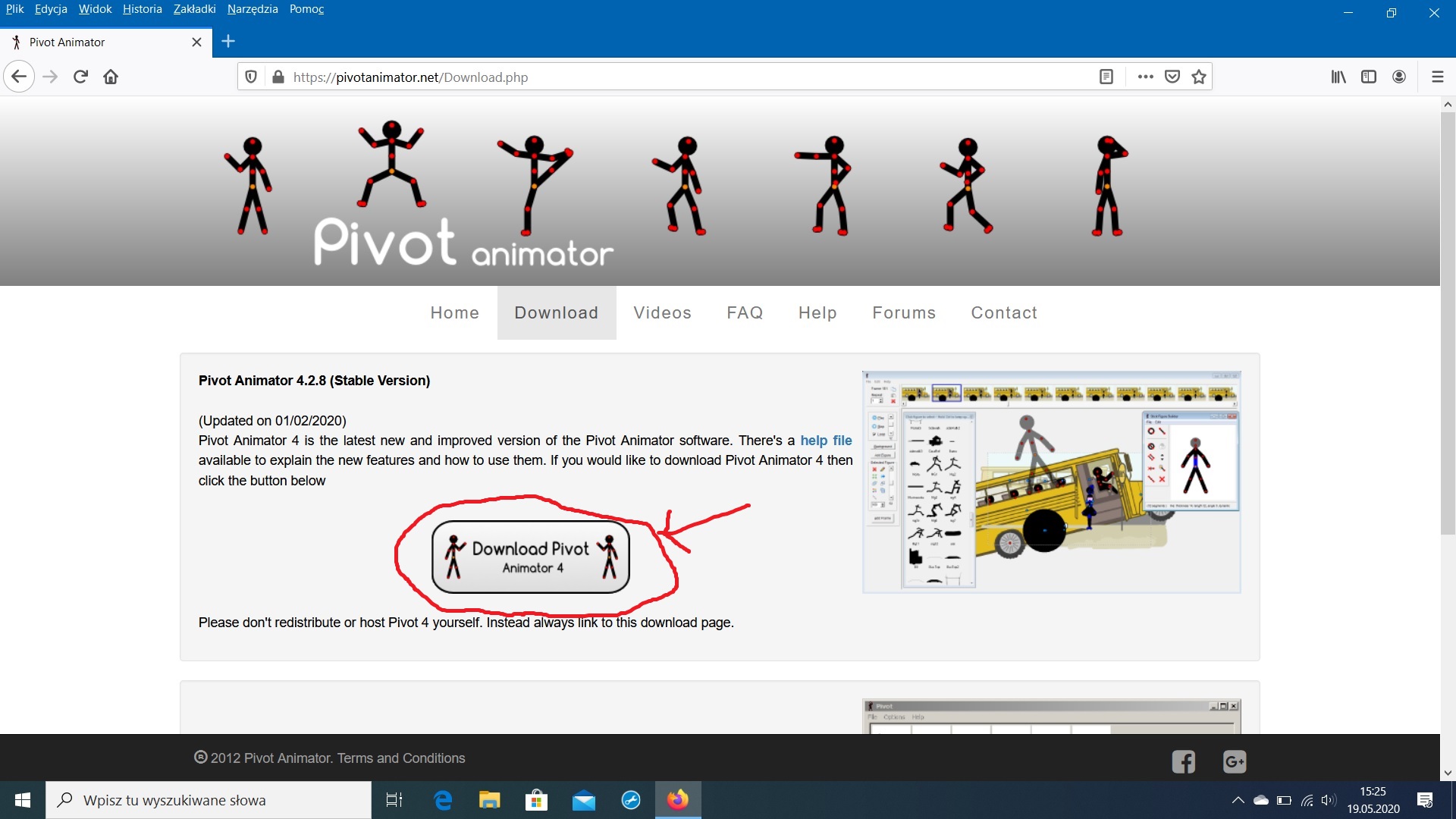
Task: Open Terms and Conditions link
Action: click(401, 758)
